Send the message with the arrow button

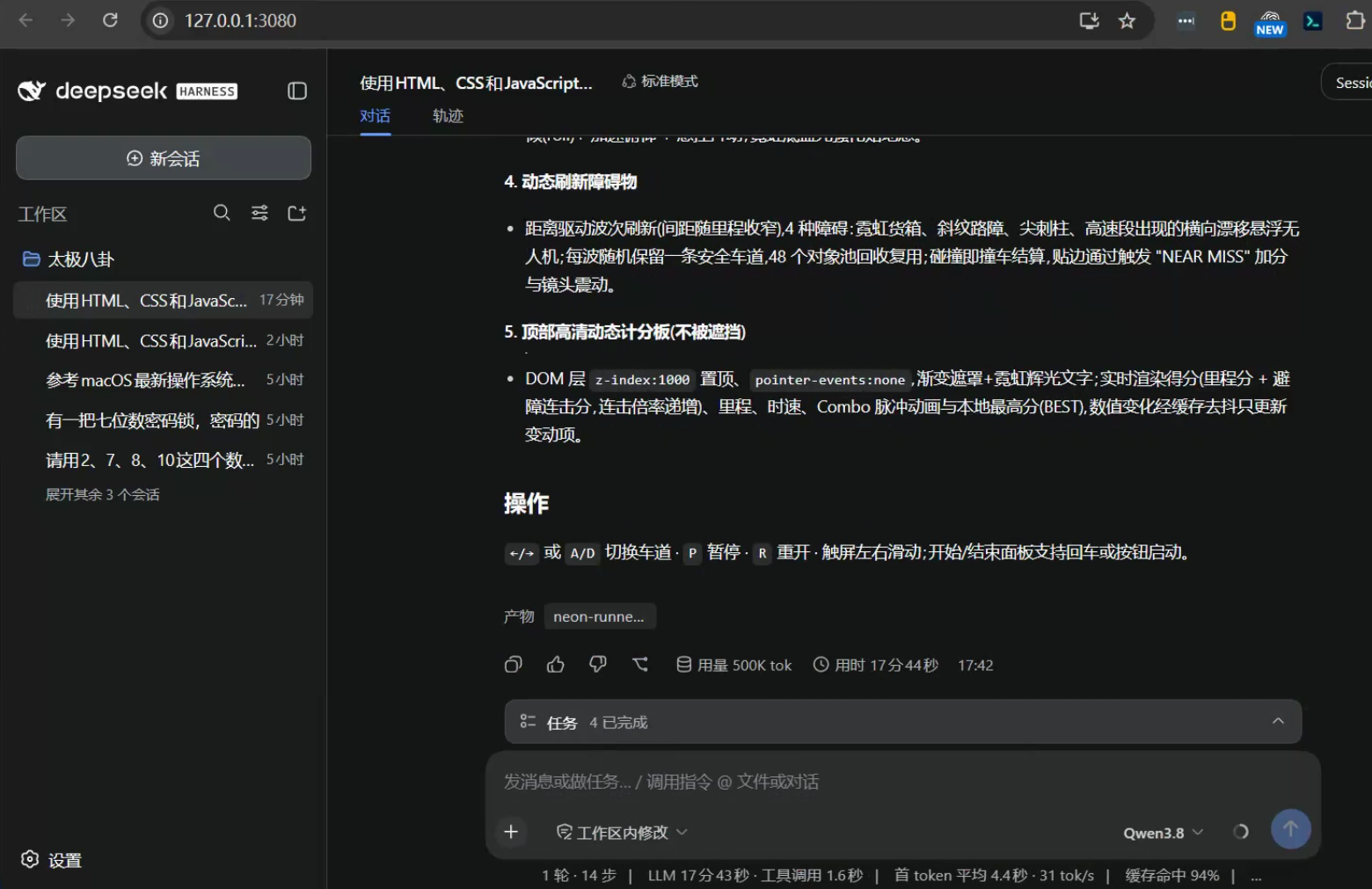(x=1290, y=829)
